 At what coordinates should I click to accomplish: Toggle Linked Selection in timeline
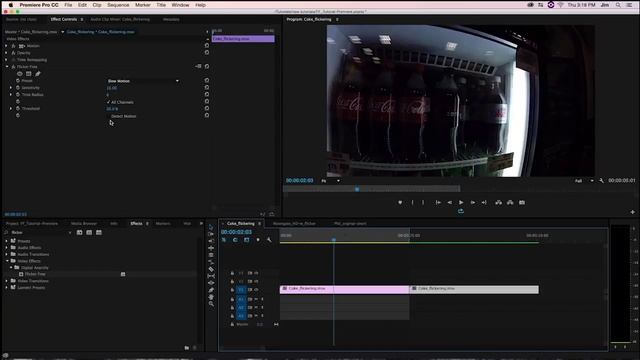(x=247, y=240)
